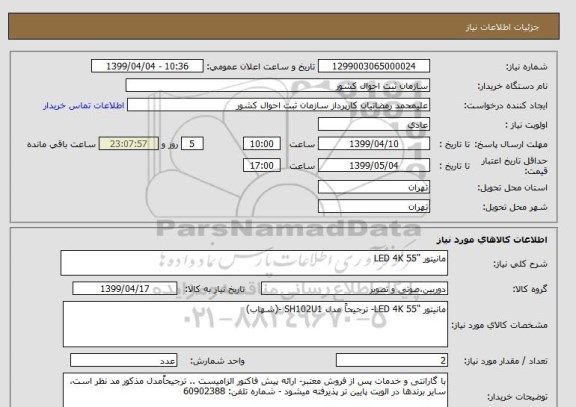Click the countdown timer 23:07:57
This screenshot has width=576, height=407.
pyautogui.click(x=129, y=144)
